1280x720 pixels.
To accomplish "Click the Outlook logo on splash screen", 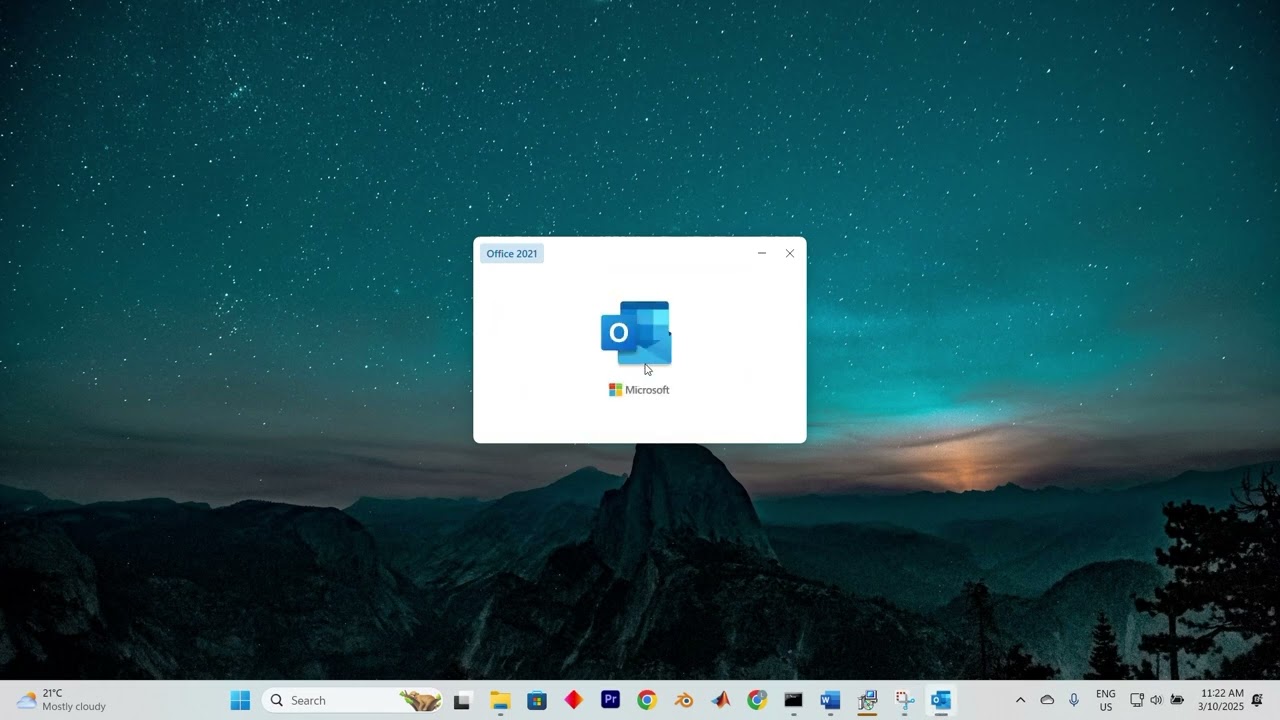I will click(636, 333).
